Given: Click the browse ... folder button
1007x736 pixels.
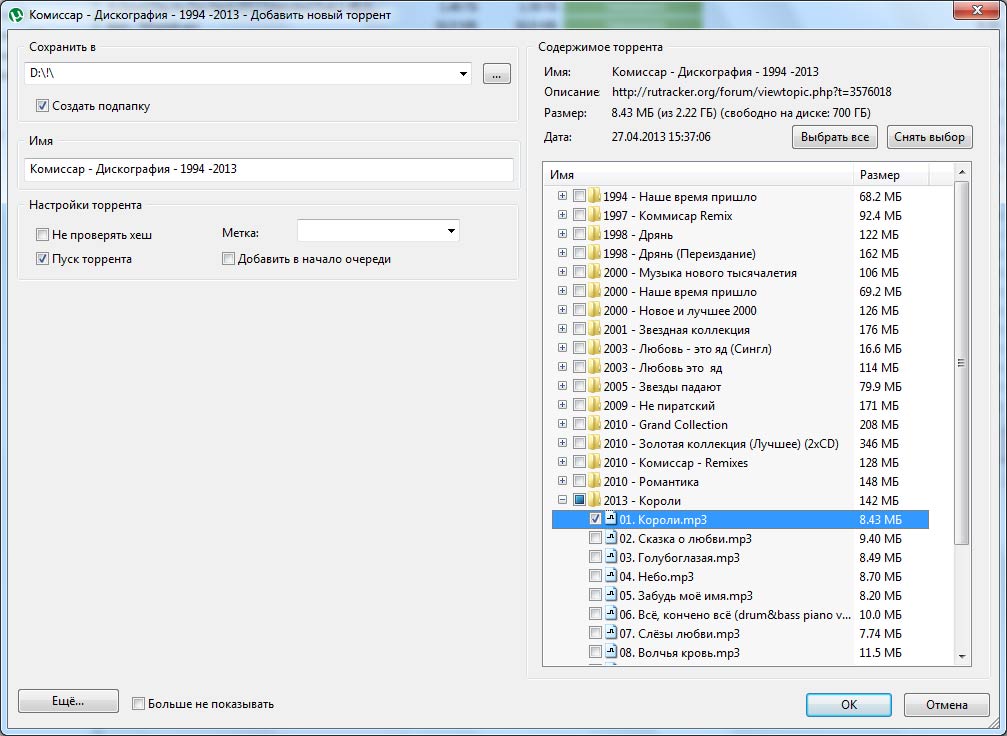Looking at the screenshot, I should click(x=496, y=74).
